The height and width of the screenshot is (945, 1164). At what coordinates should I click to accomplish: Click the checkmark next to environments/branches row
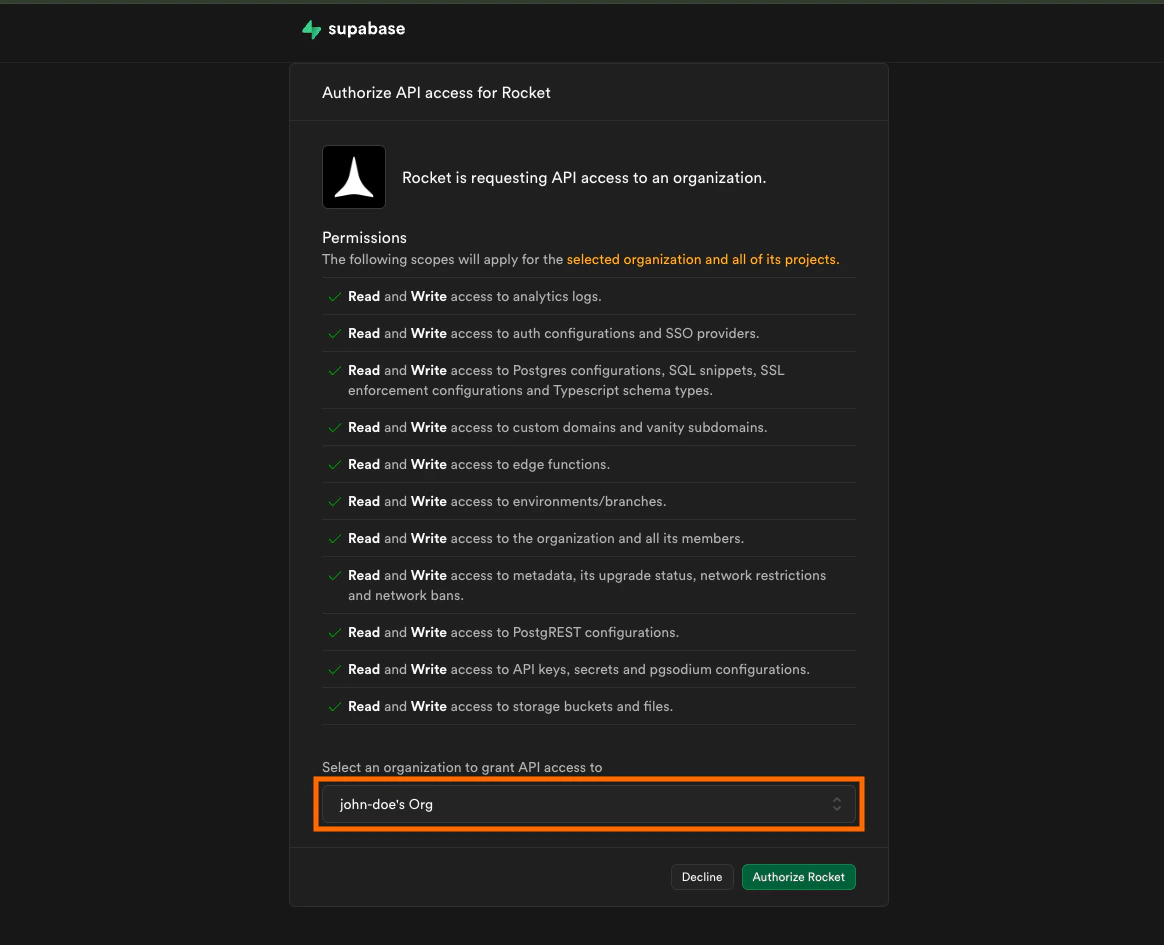(x=335, y=501)
